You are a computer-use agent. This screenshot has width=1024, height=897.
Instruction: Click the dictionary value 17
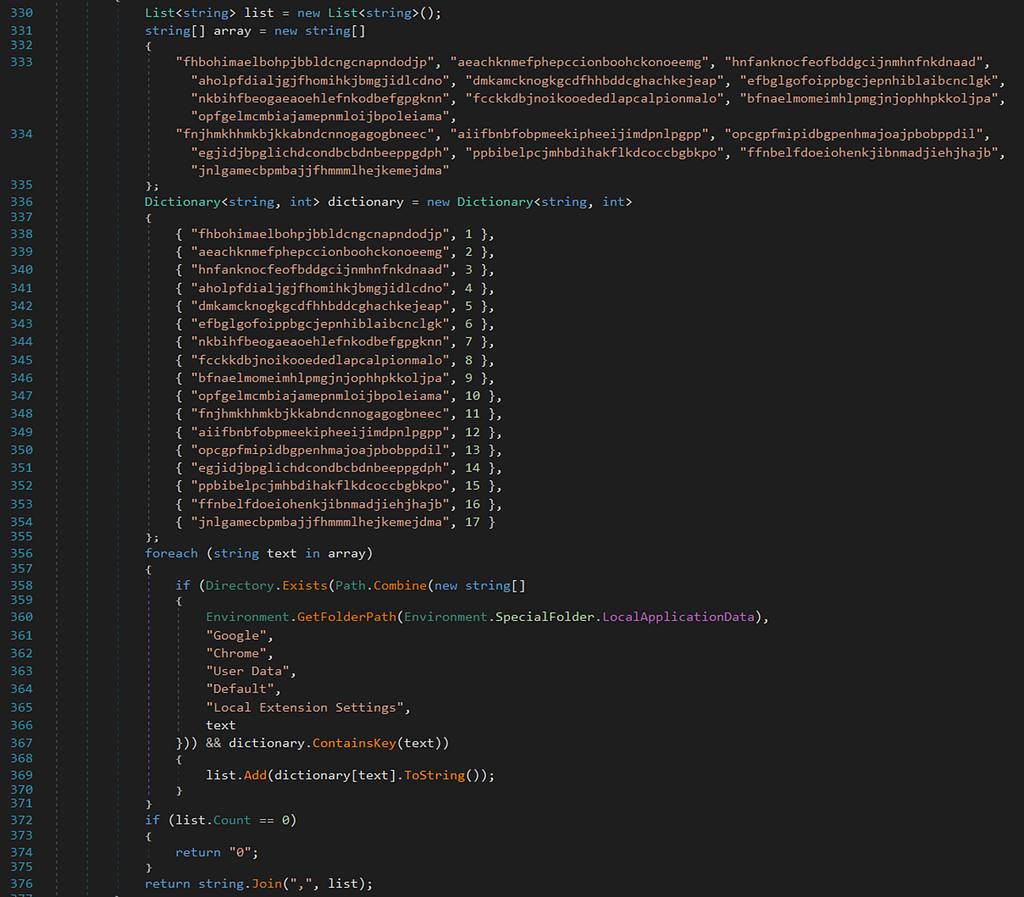click(x=472, y=522)
